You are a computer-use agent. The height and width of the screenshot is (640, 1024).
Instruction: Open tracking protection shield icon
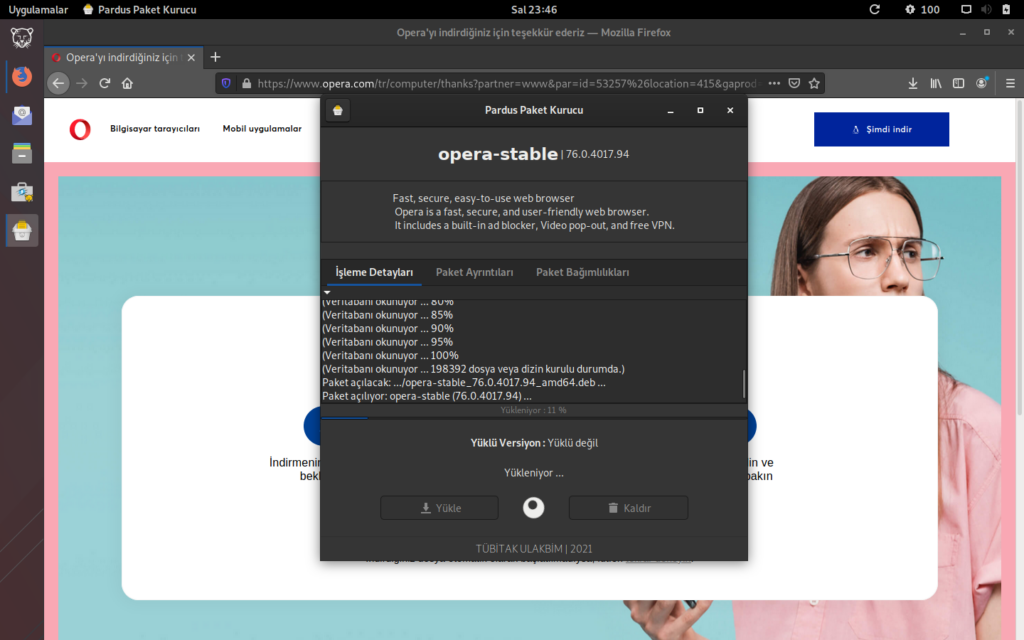click(x=226, y=84)
